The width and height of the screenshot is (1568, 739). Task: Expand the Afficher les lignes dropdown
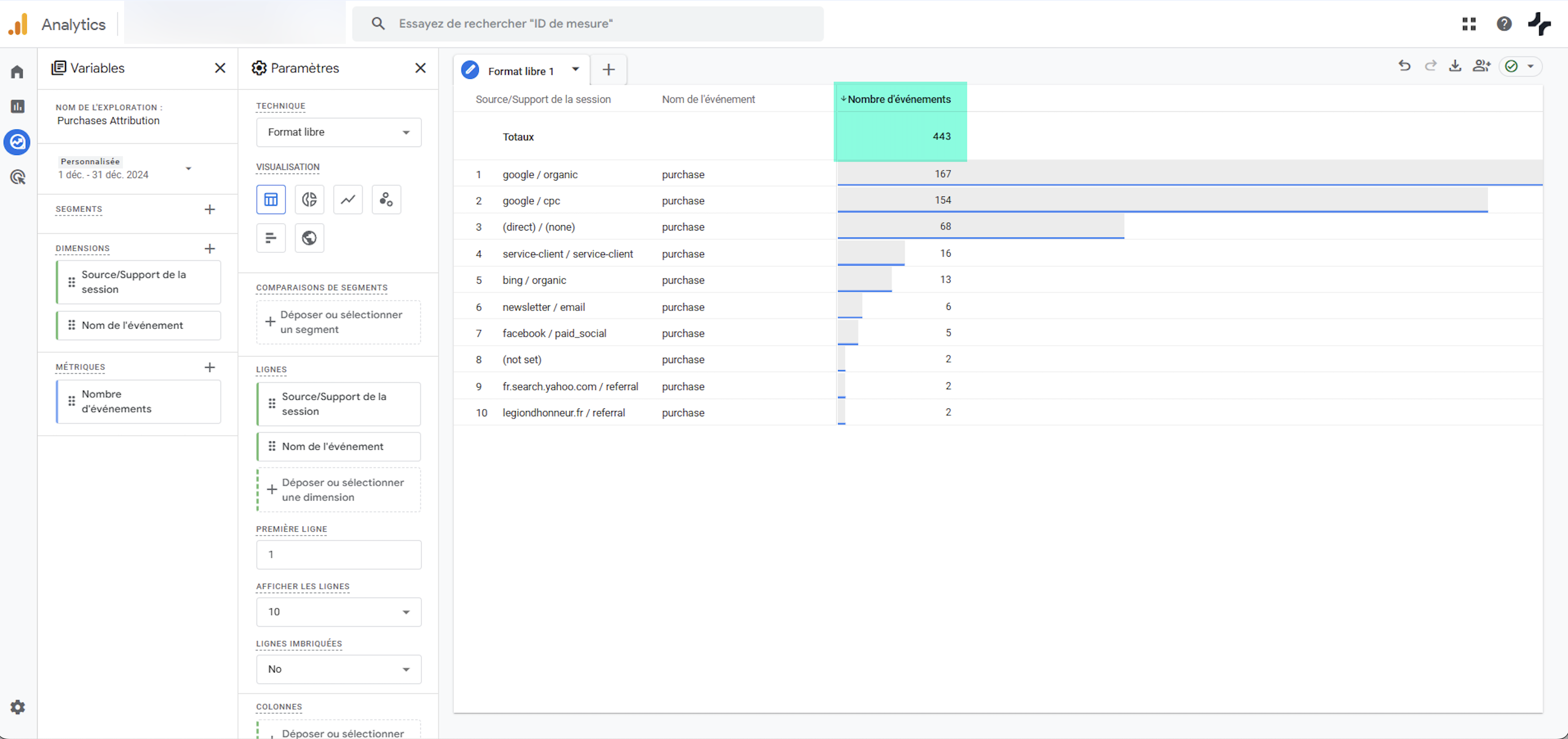[x=338, y=612]
